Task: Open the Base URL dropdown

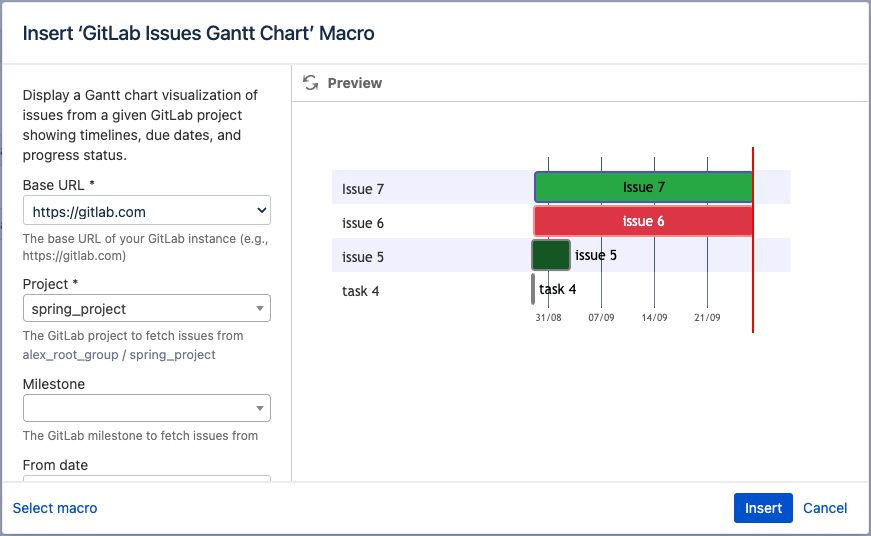Action: tap(146, 211)
